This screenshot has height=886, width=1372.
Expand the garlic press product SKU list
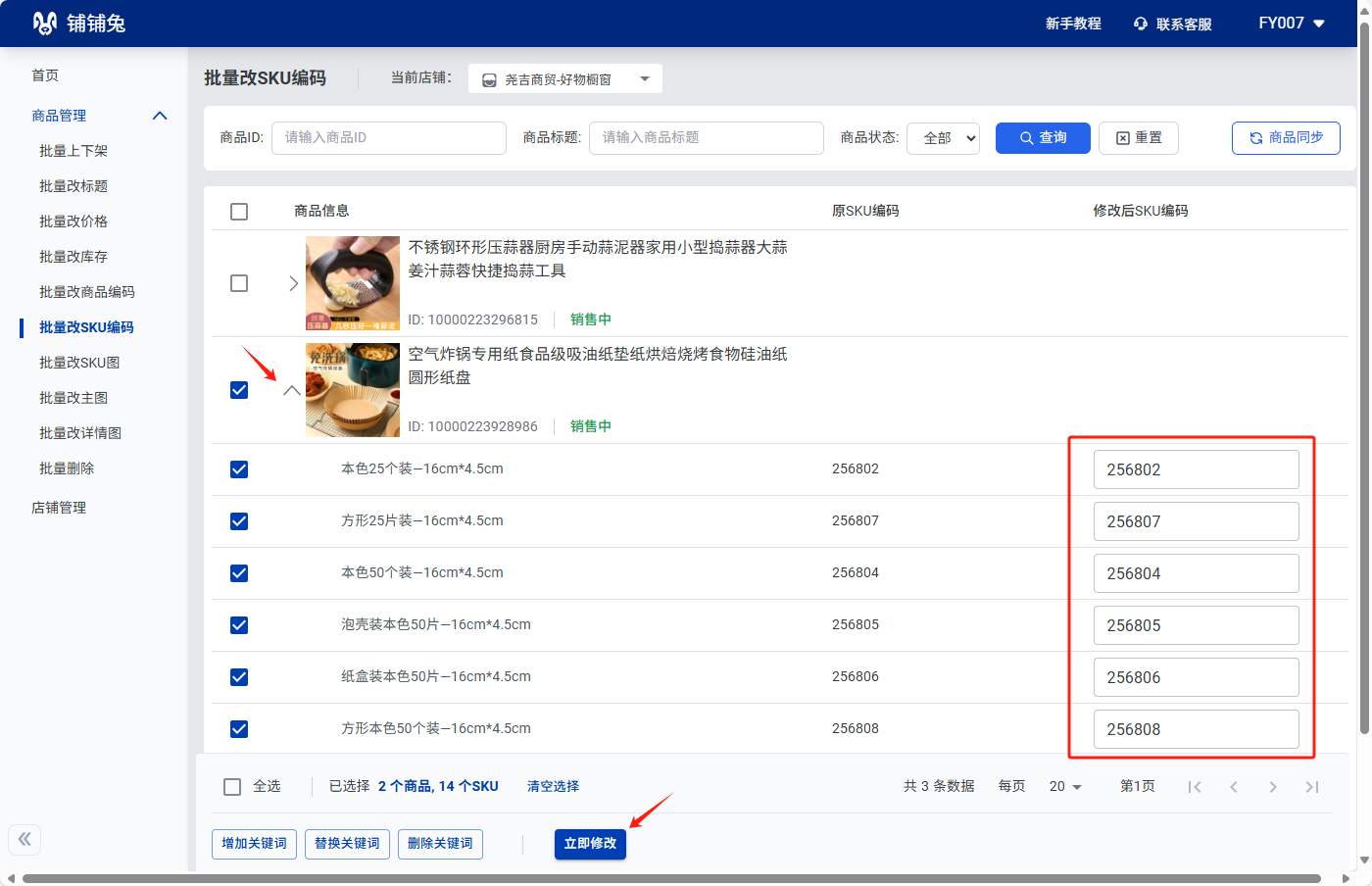pyautogui.click(x=293, y=283)
